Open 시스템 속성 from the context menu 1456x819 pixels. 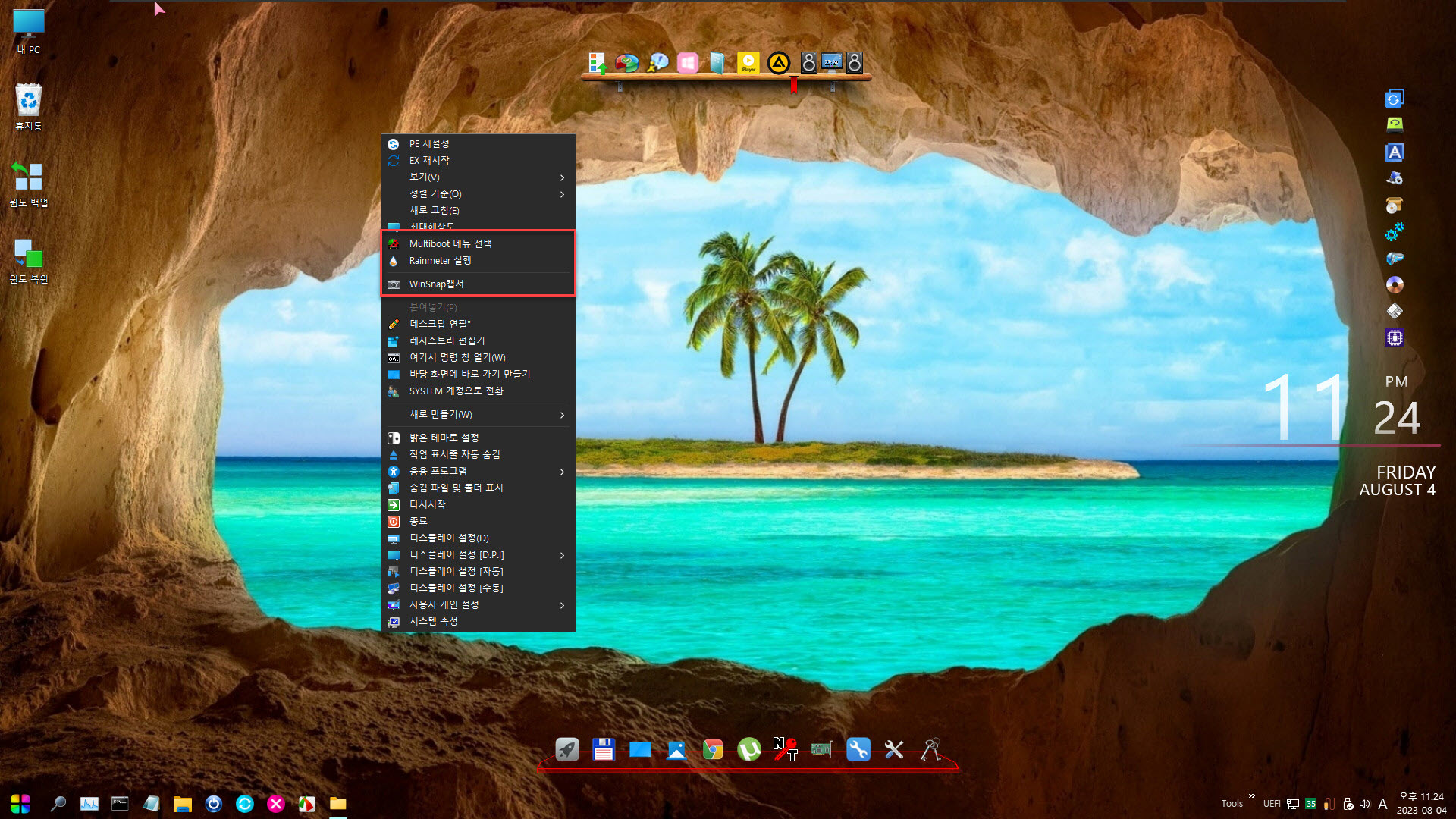[x=478, y=622]
